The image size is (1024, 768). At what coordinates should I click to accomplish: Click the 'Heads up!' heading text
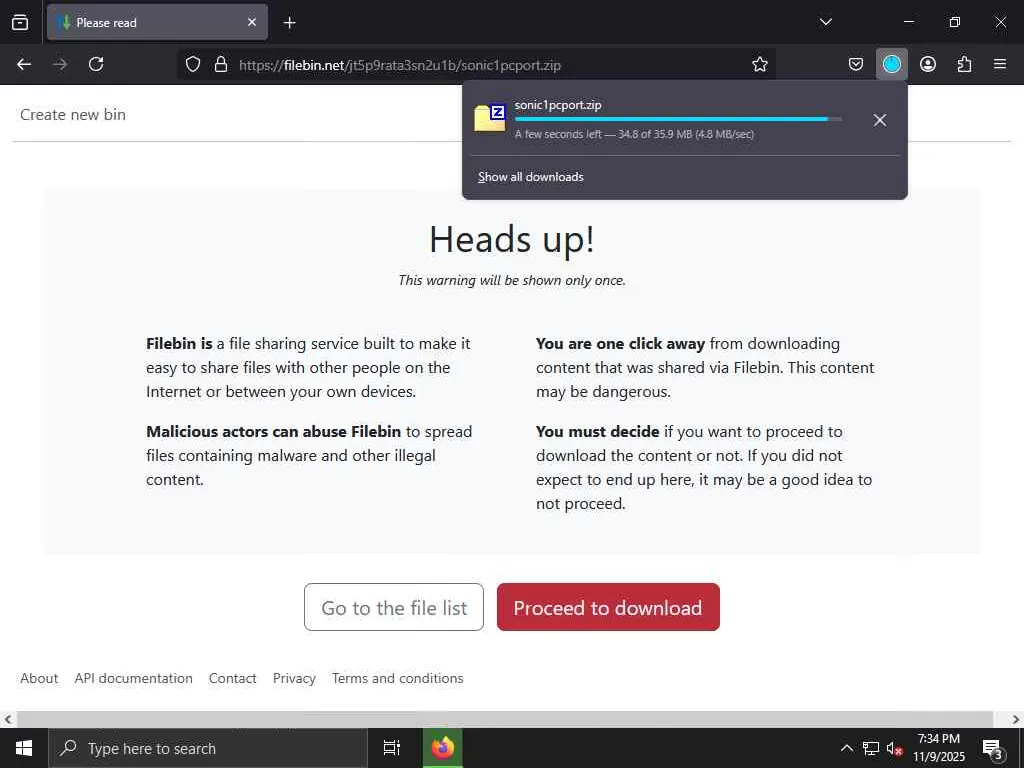pos(512,239)
